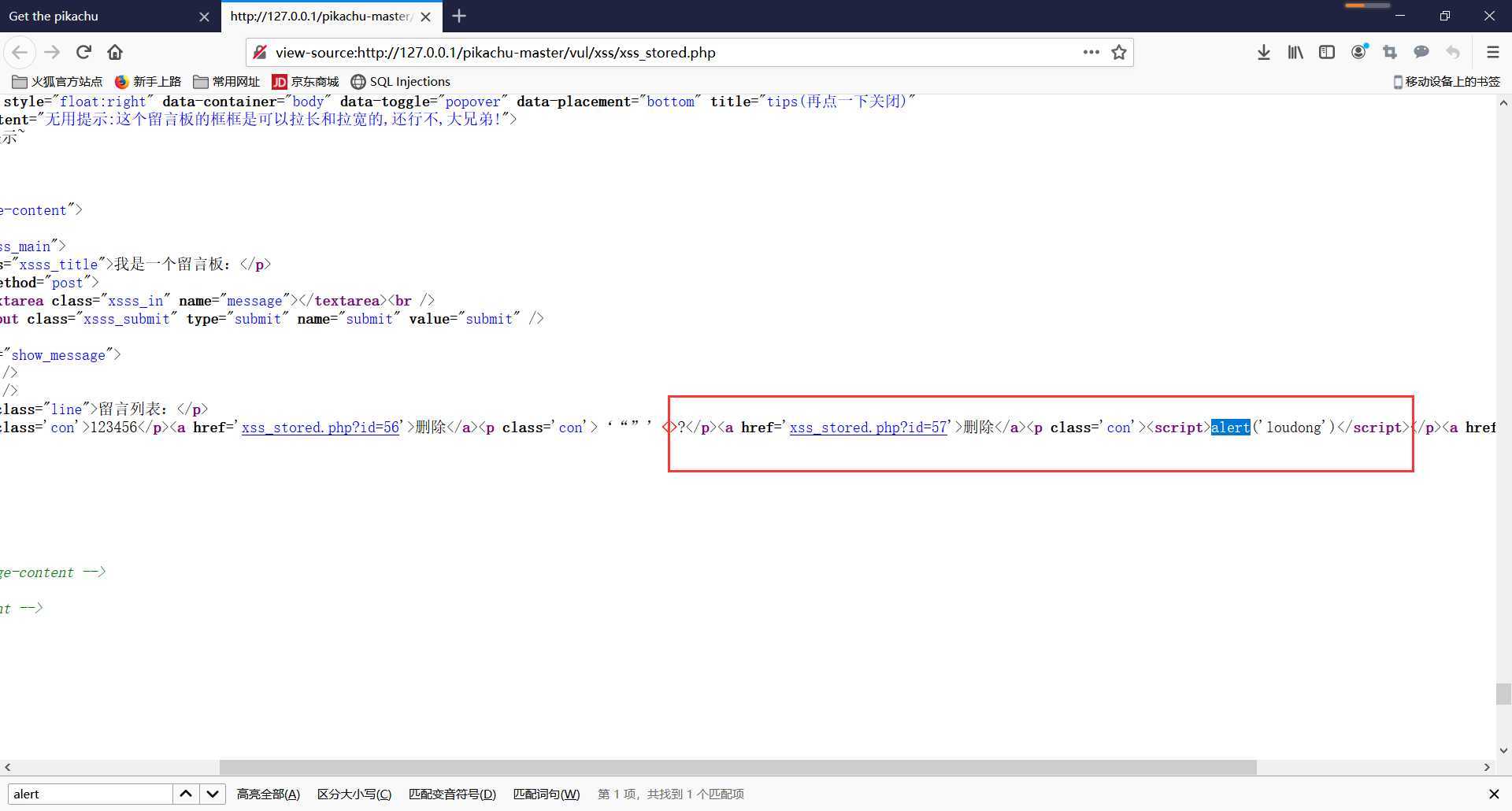Open Firefox account icon
The height and width of the screenshot is (811, 1512).
click(1358, 53)
